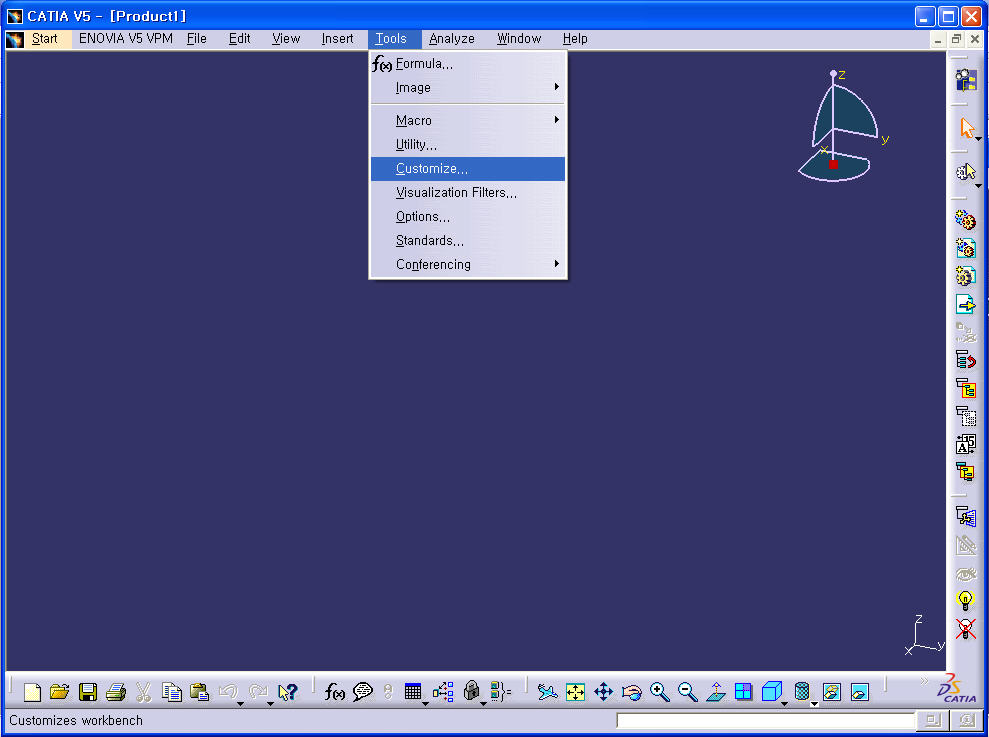Click the What's This help icon
The image size is (989, 737).
tap(288, 692)
